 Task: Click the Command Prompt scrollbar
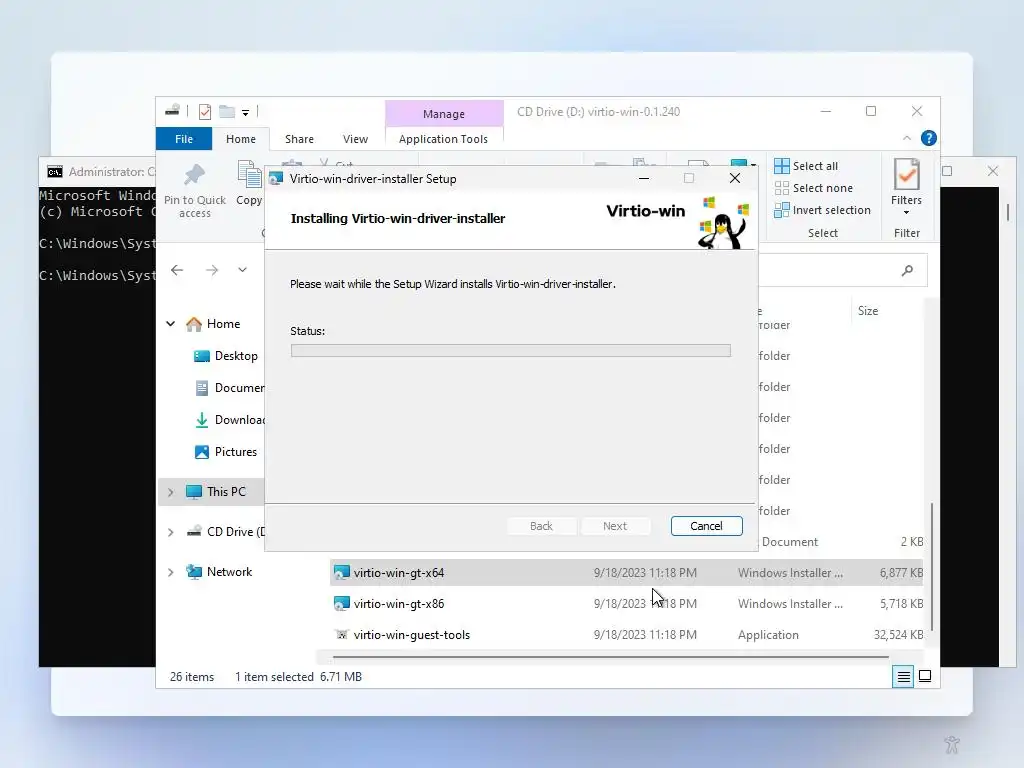tap(1008, 212)
